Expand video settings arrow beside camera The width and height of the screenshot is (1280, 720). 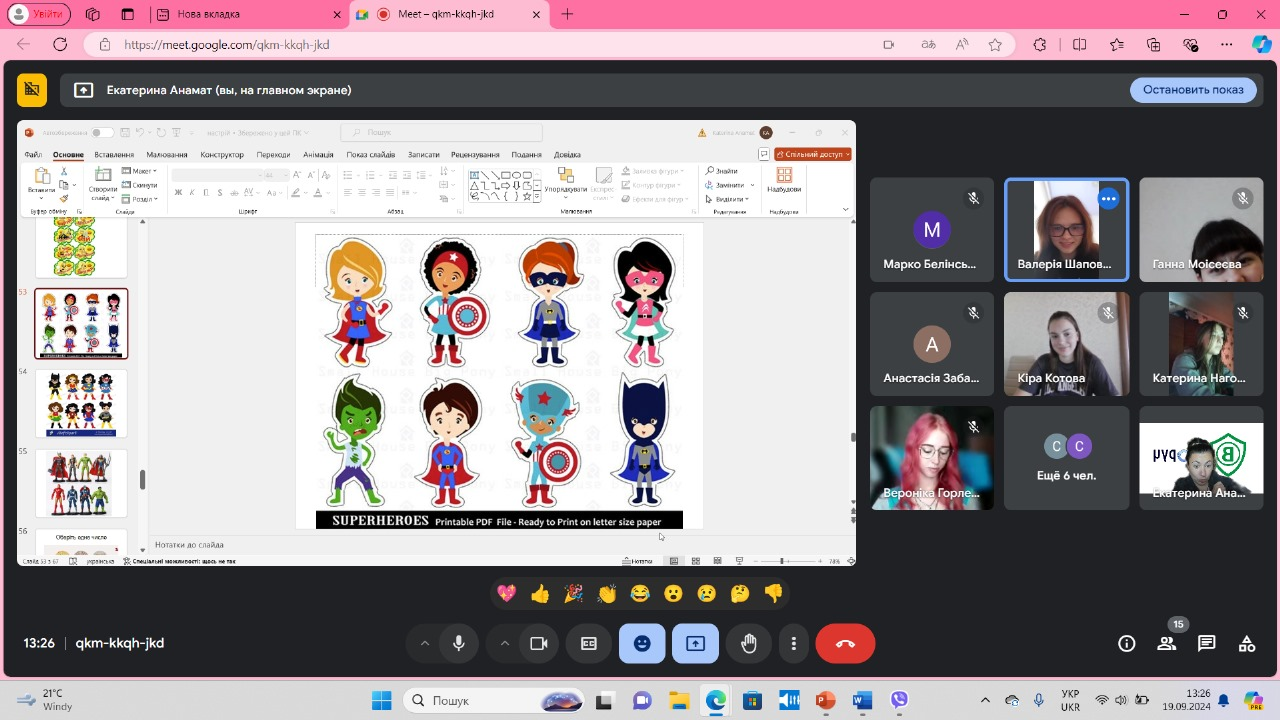[x=504, y=643]
